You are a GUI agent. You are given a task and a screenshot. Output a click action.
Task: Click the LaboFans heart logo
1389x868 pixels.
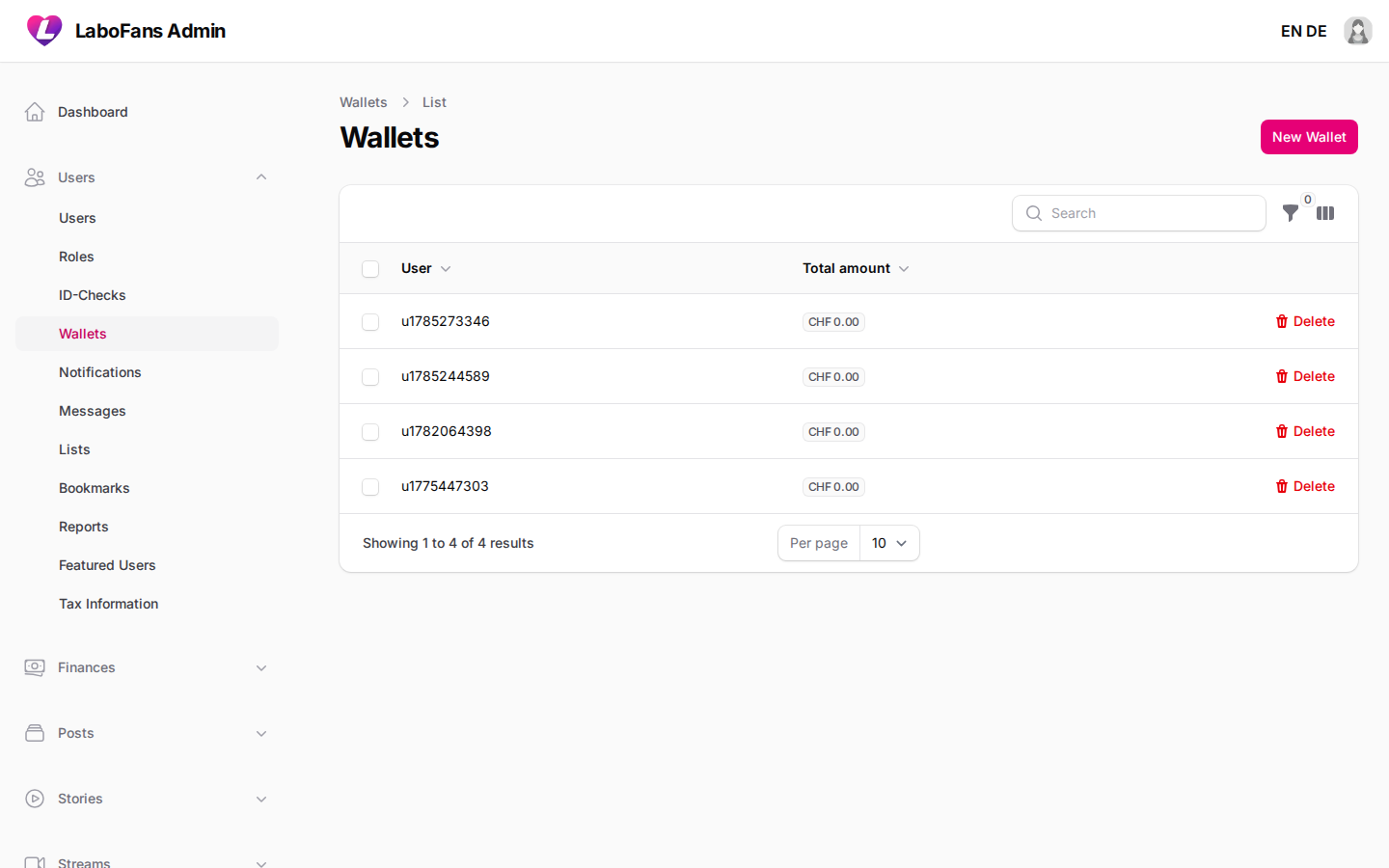tap(44, 31)
